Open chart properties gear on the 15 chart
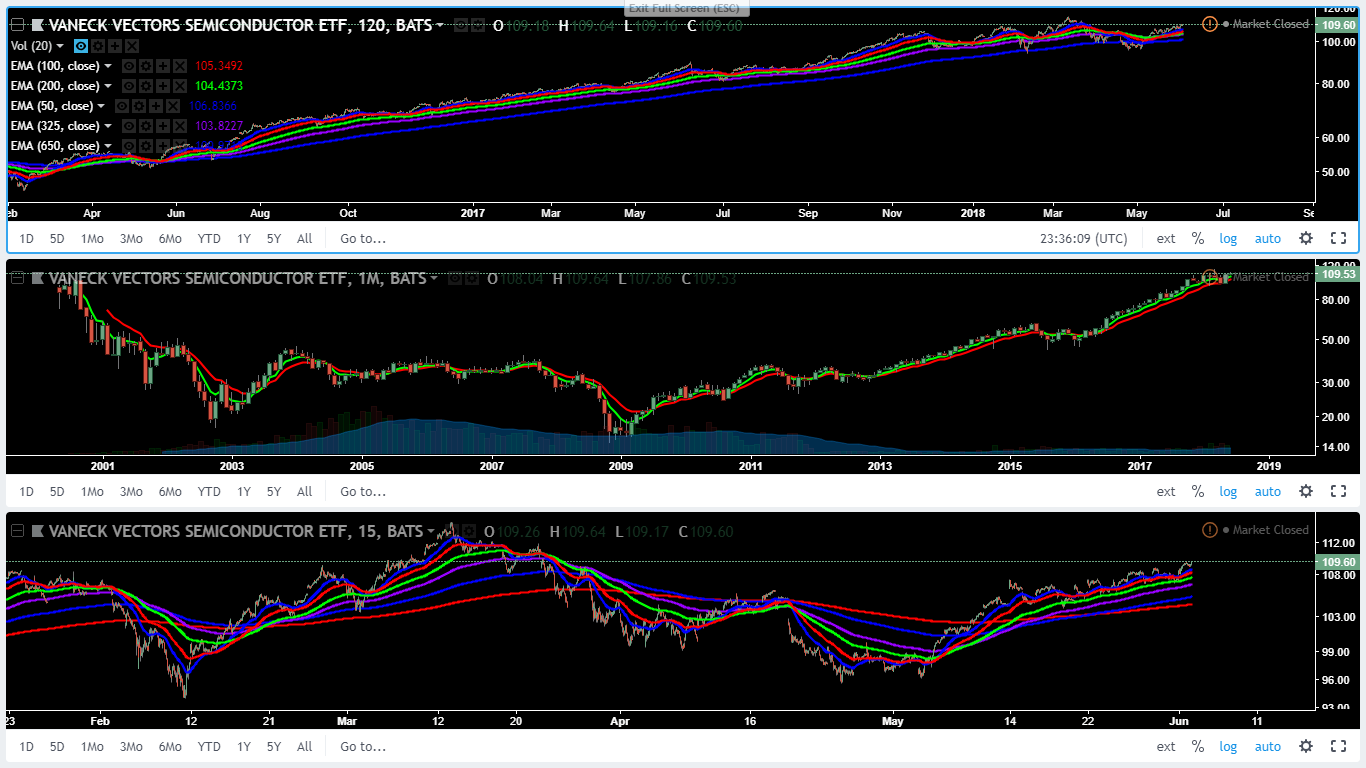The height and width of the screenshot is (768, 1366). (1305, 746)
